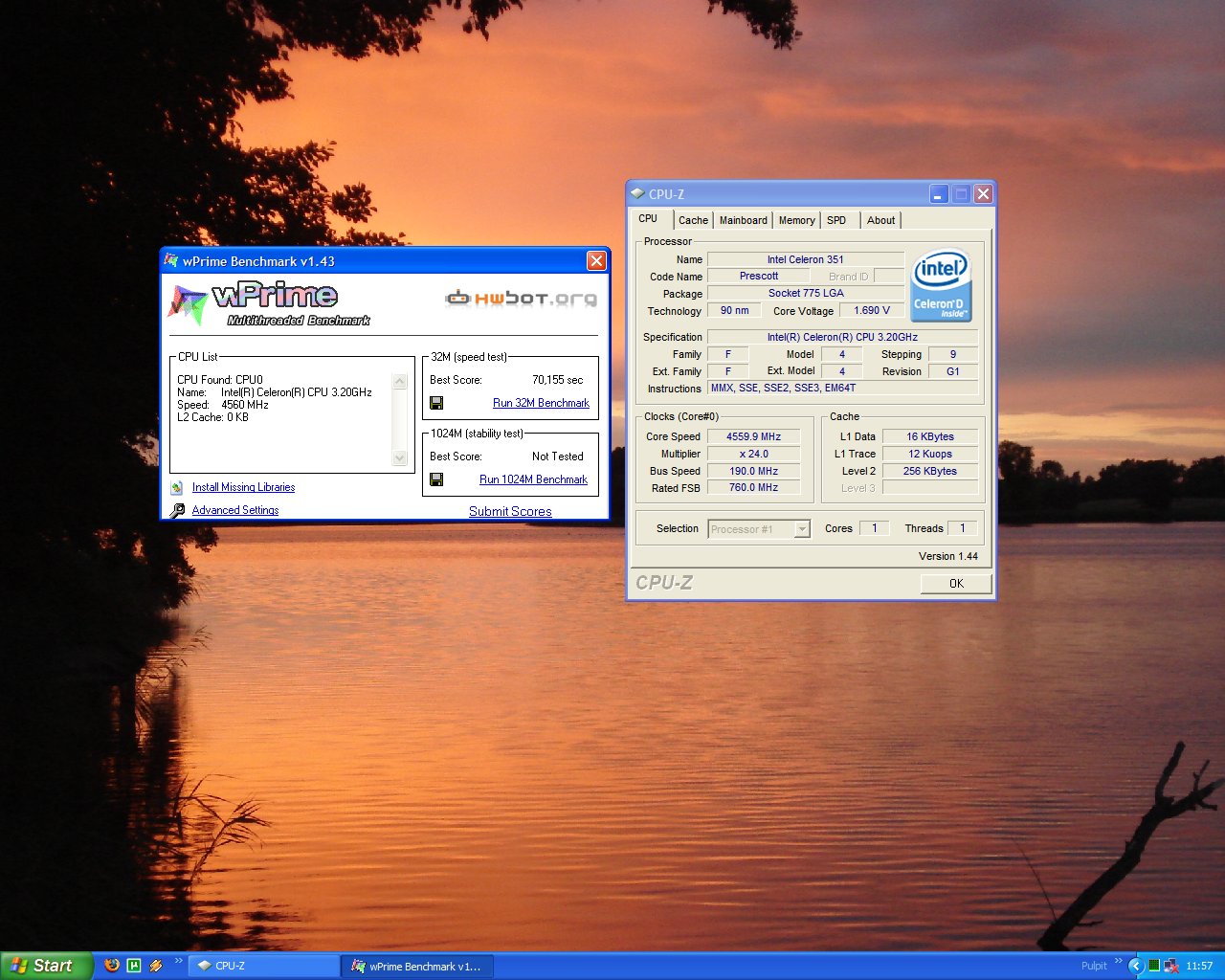Show hidden tray icons with the arrow
Viewport: 1225px width, 980px height.
click(x=1136, y=966)
